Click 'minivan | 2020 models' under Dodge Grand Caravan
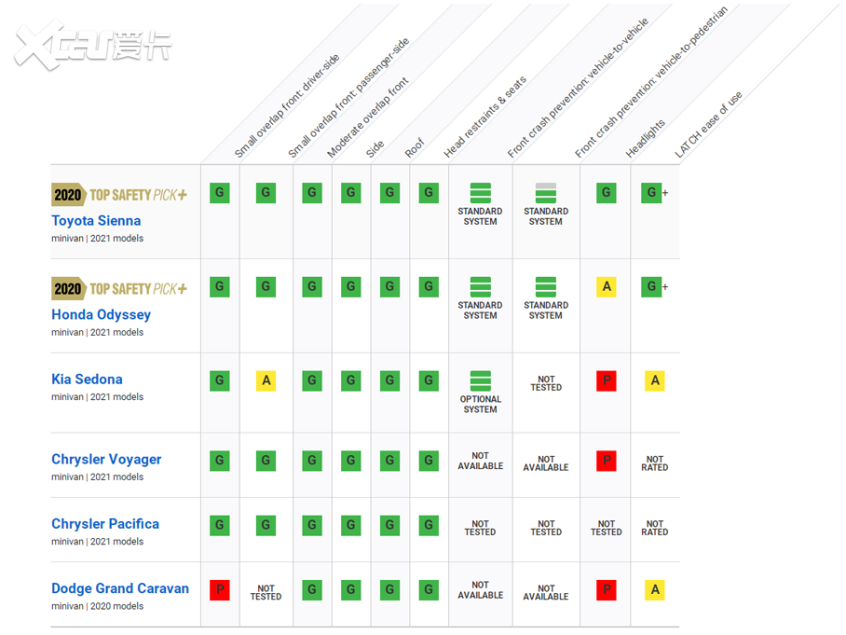 (x=98, y=606)
